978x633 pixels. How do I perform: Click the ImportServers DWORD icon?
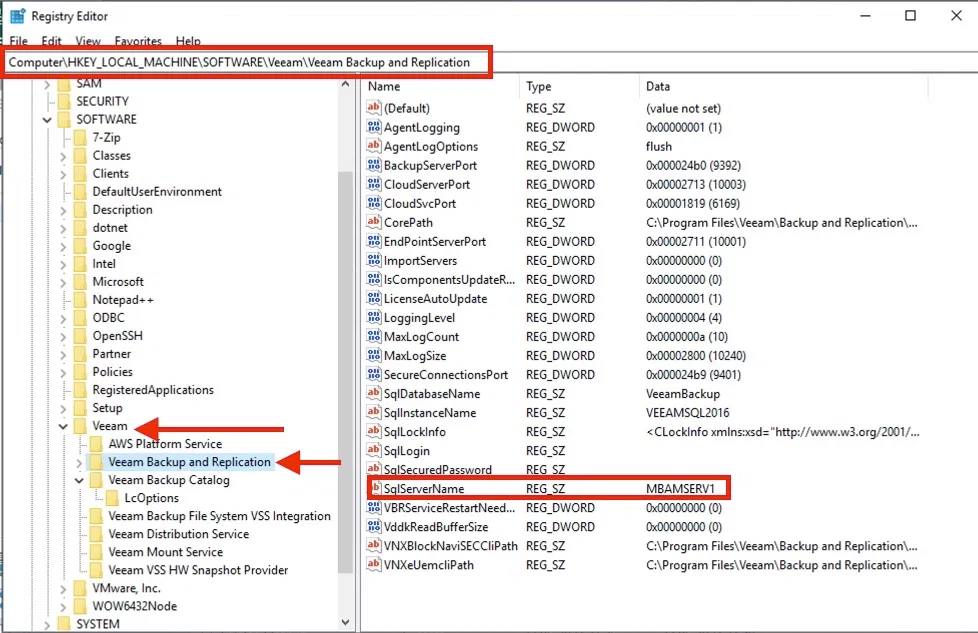click(374, 260)
